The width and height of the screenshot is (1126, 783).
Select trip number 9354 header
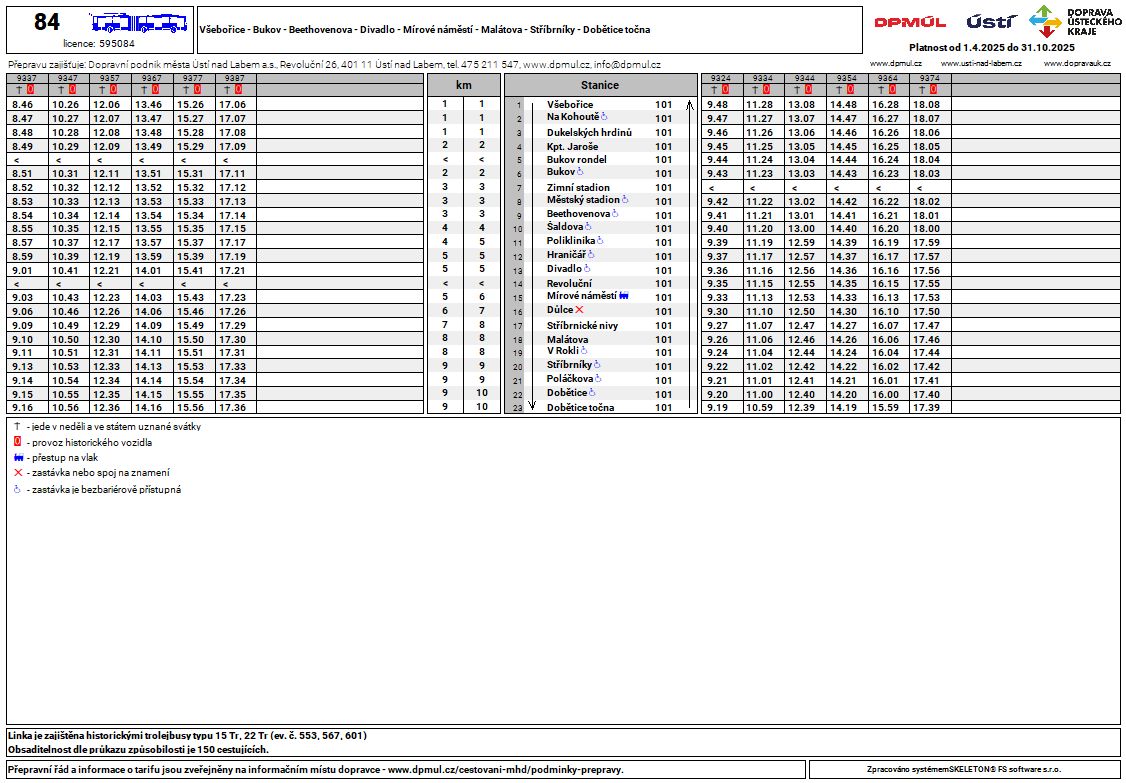pyautogui.click(x=846, y=78)
